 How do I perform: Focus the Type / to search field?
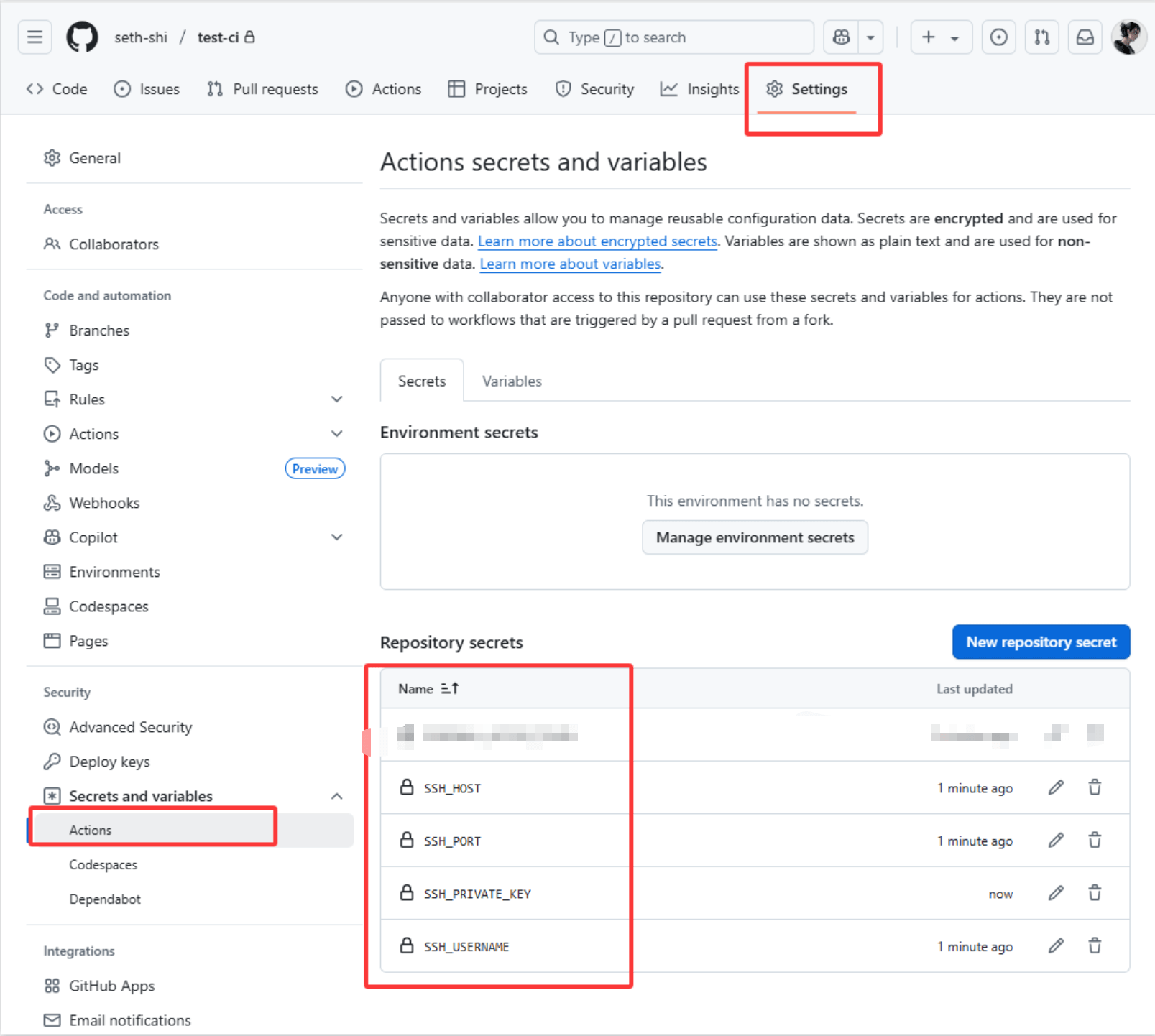point(673,37)
